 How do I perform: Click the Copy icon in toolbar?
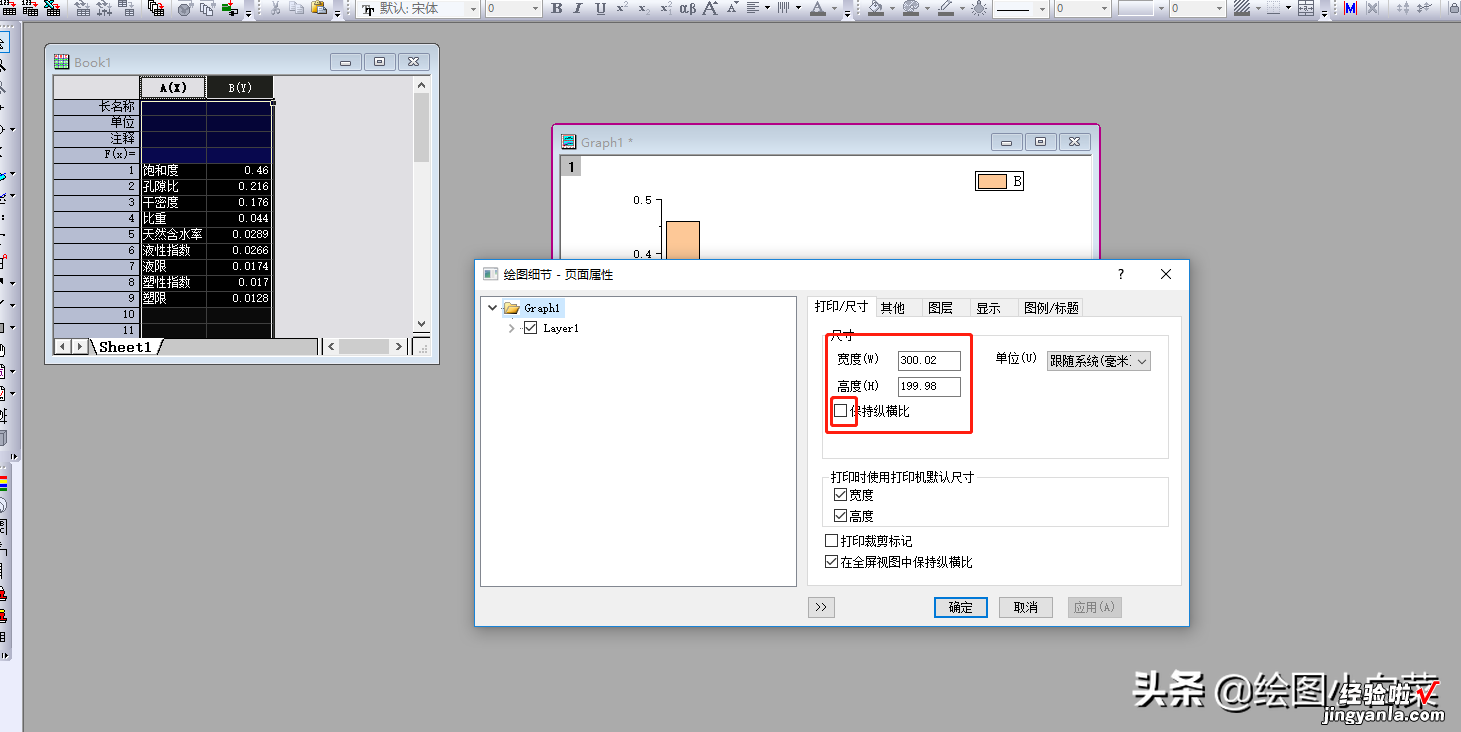pyautogui.click(x=297, y=8)
